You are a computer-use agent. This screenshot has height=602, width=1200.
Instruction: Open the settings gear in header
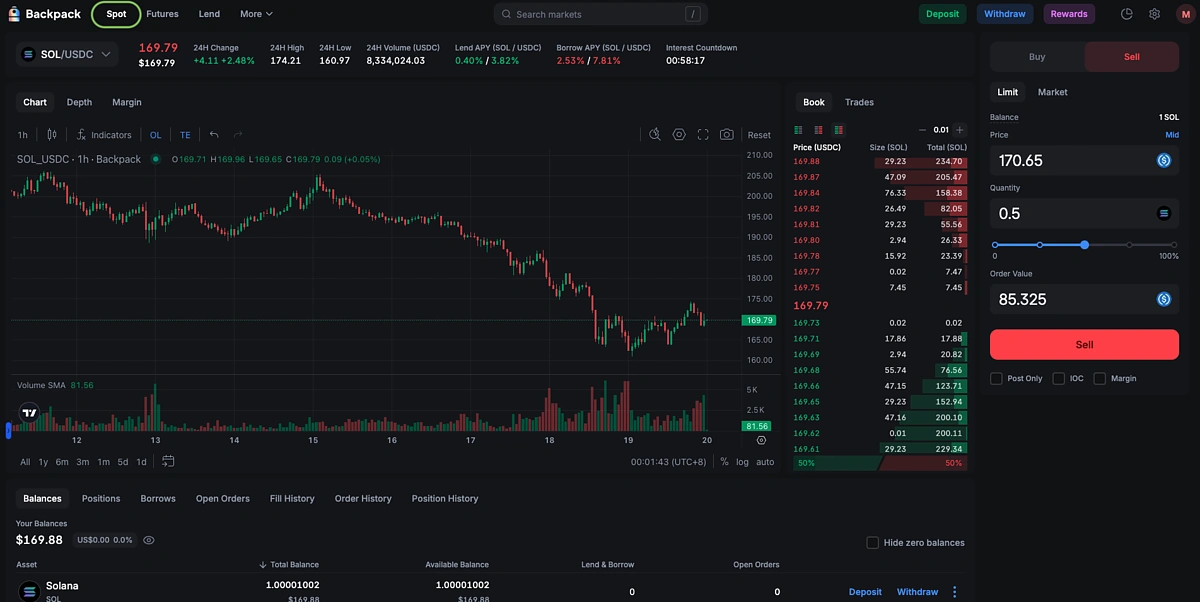click(1155, 14)
